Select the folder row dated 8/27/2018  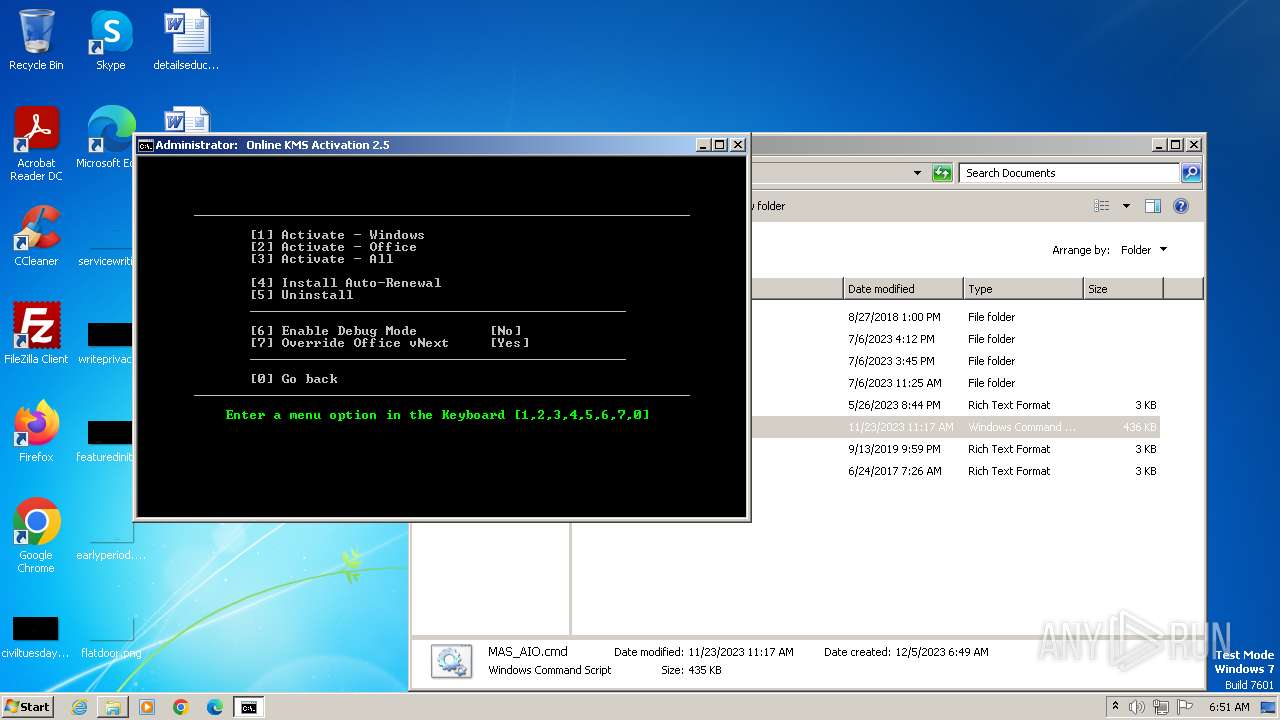click(x=955, y=317)
